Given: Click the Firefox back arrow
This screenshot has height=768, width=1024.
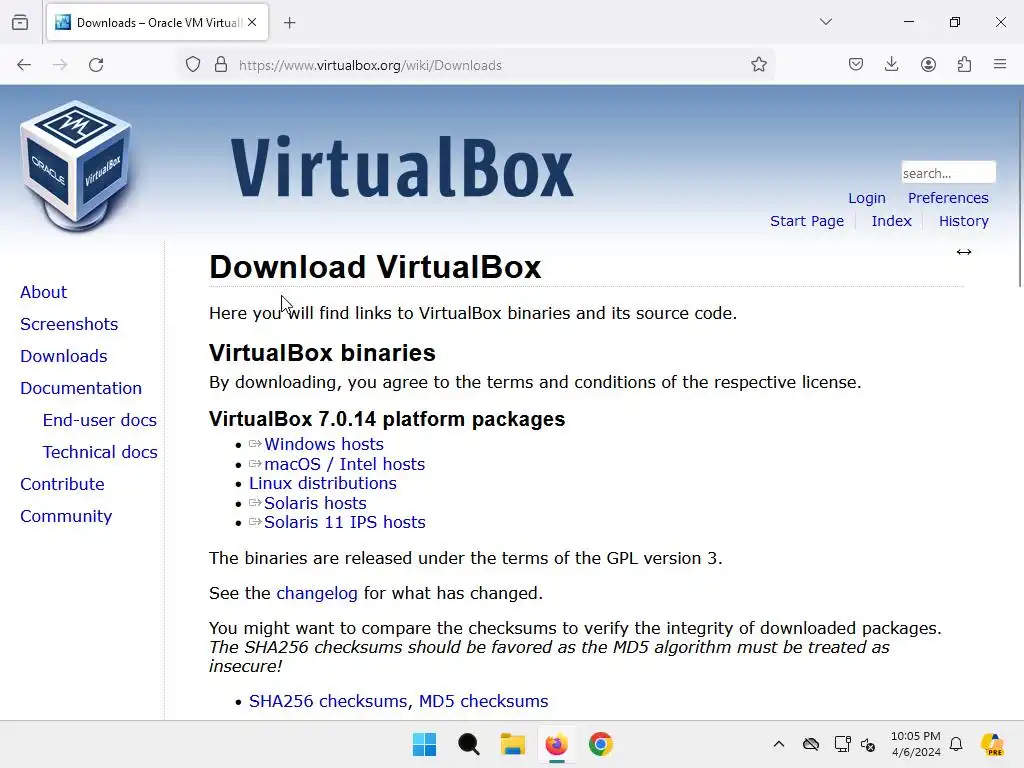Looking at the screenshot, I should (x=24, y=65).
